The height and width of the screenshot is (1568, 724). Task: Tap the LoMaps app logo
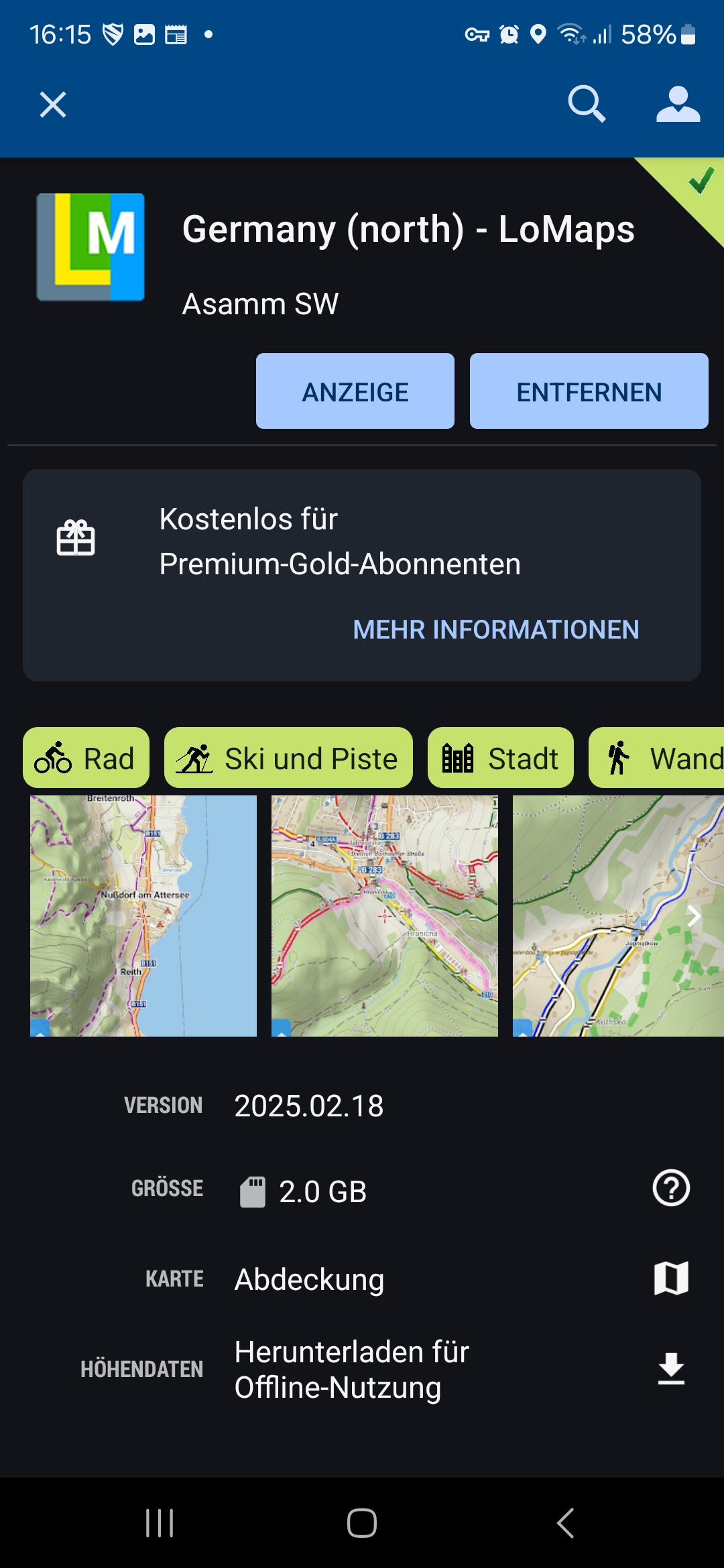[x=90, y=247]
